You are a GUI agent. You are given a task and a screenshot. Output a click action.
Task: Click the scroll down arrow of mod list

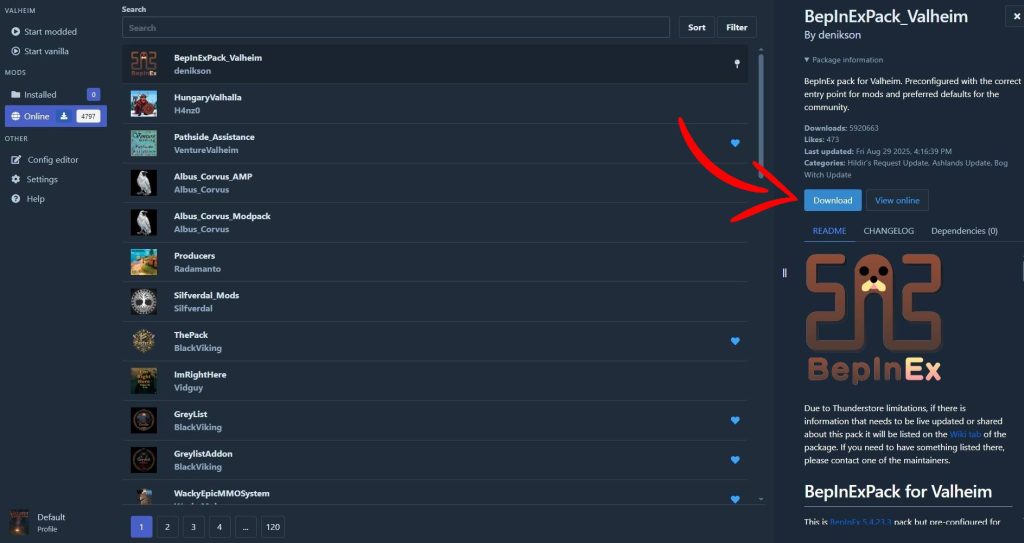(761, 499)
